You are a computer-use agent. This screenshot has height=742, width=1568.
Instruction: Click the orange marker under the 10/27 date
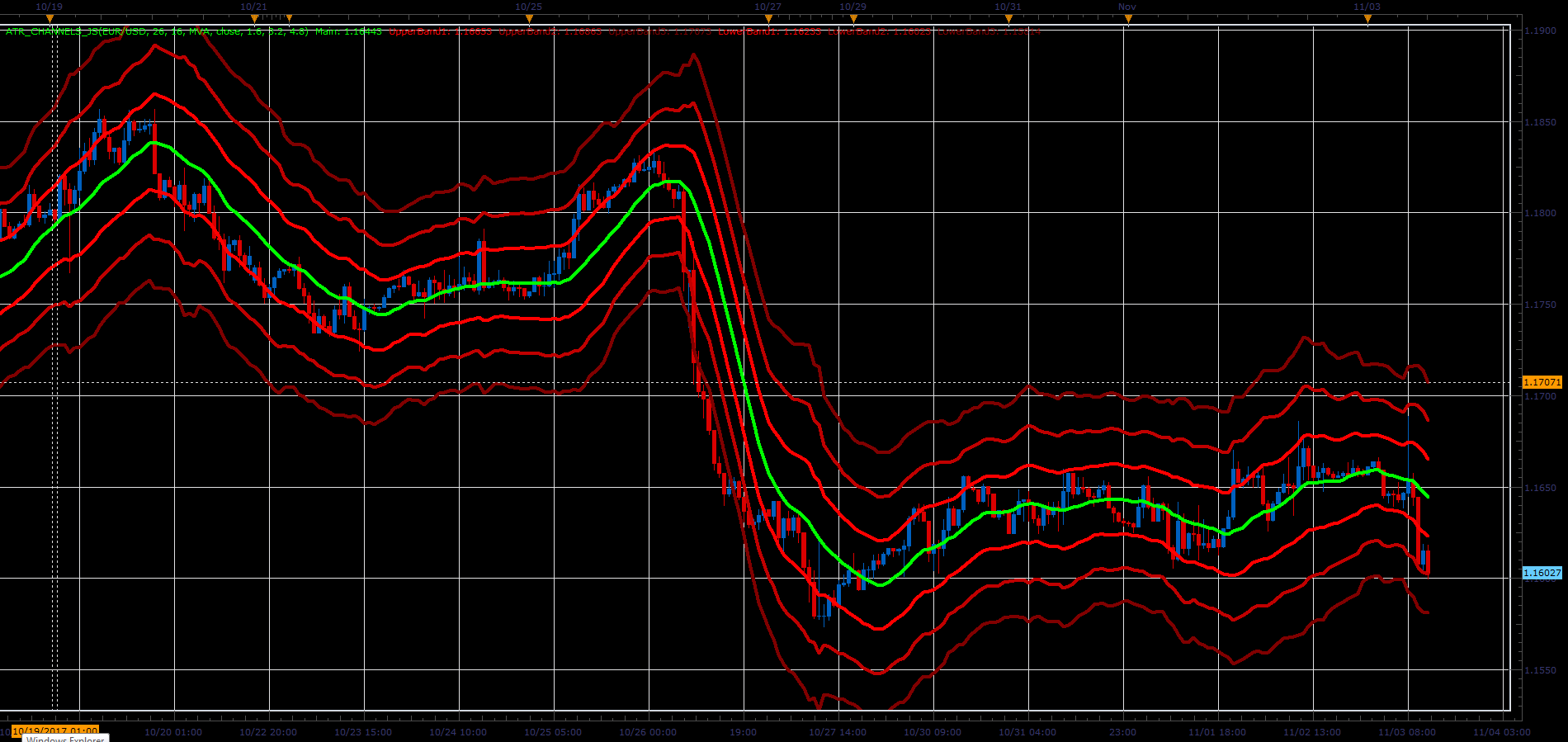768,18
